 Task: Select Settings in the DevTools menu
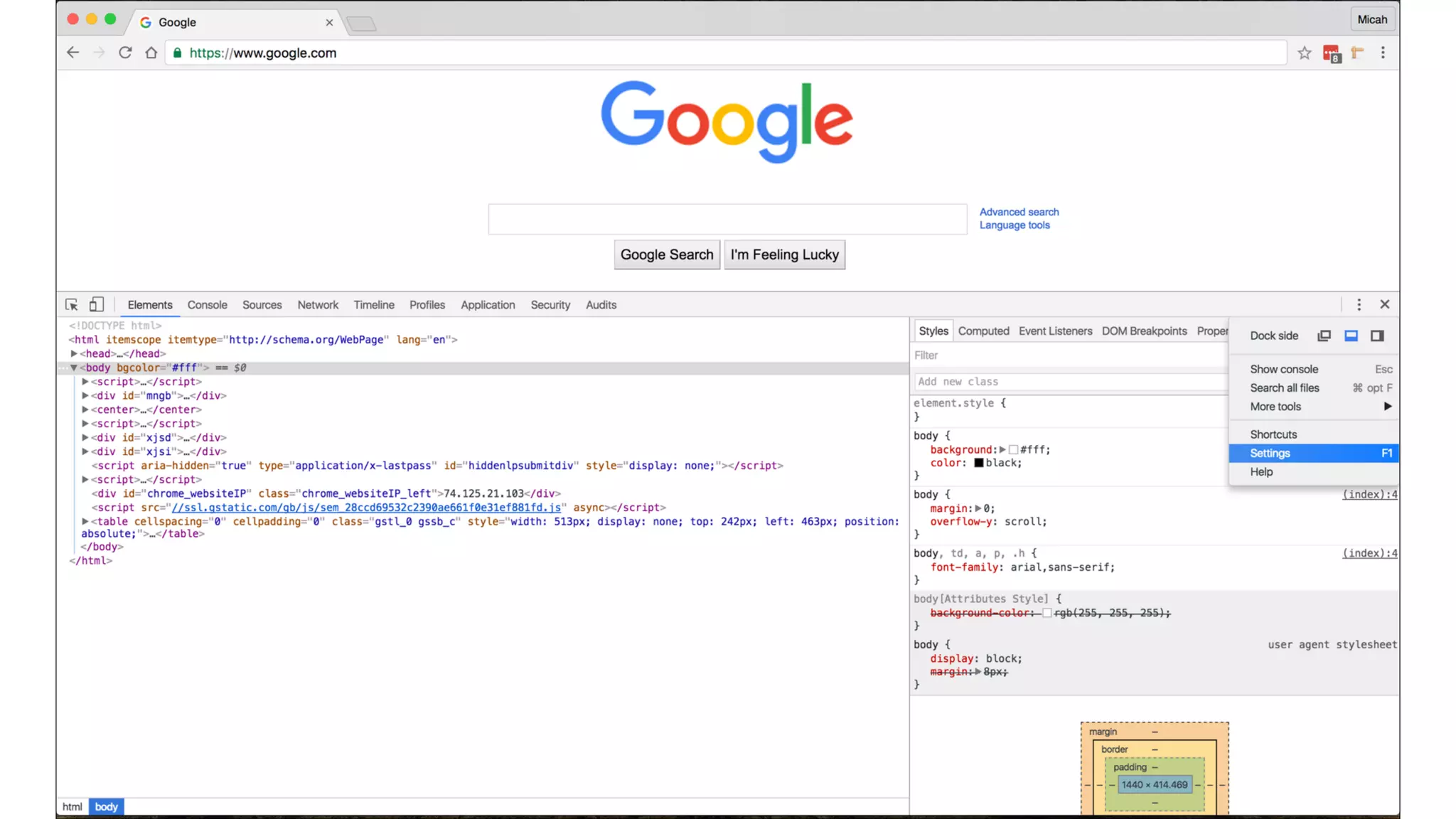pyautogui.click(x=1270, y=453)
